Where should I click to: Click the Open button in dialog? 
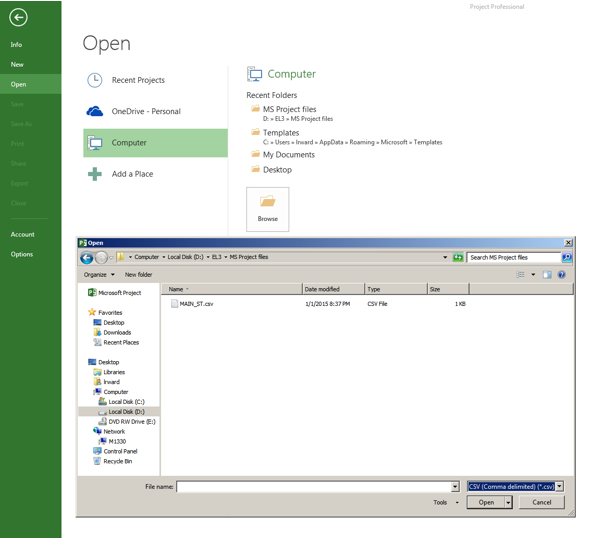(x=486, y=502)
